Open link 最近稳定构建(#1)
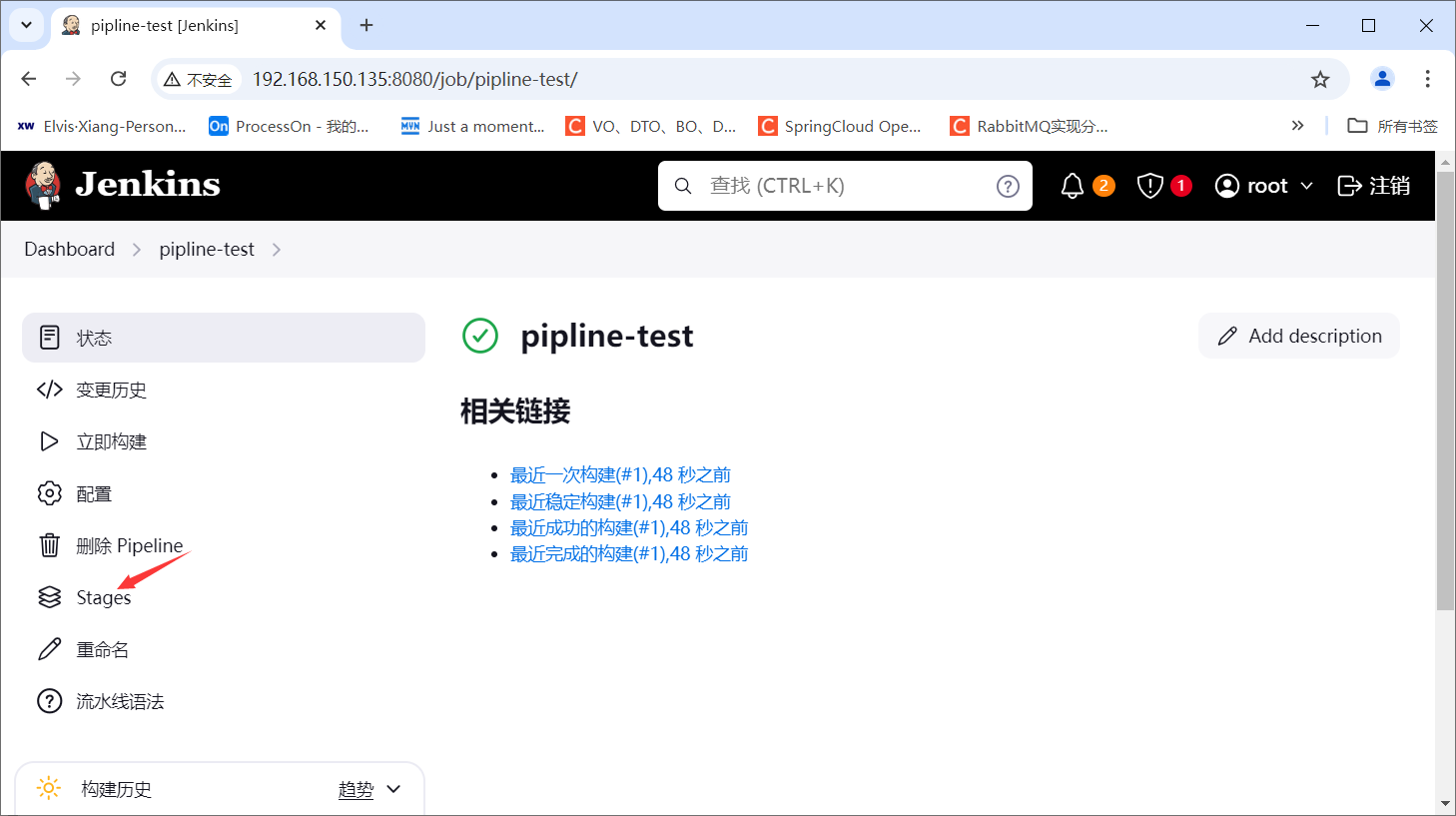The height and width of the screenshot is (816, 1456). [620, 501]
